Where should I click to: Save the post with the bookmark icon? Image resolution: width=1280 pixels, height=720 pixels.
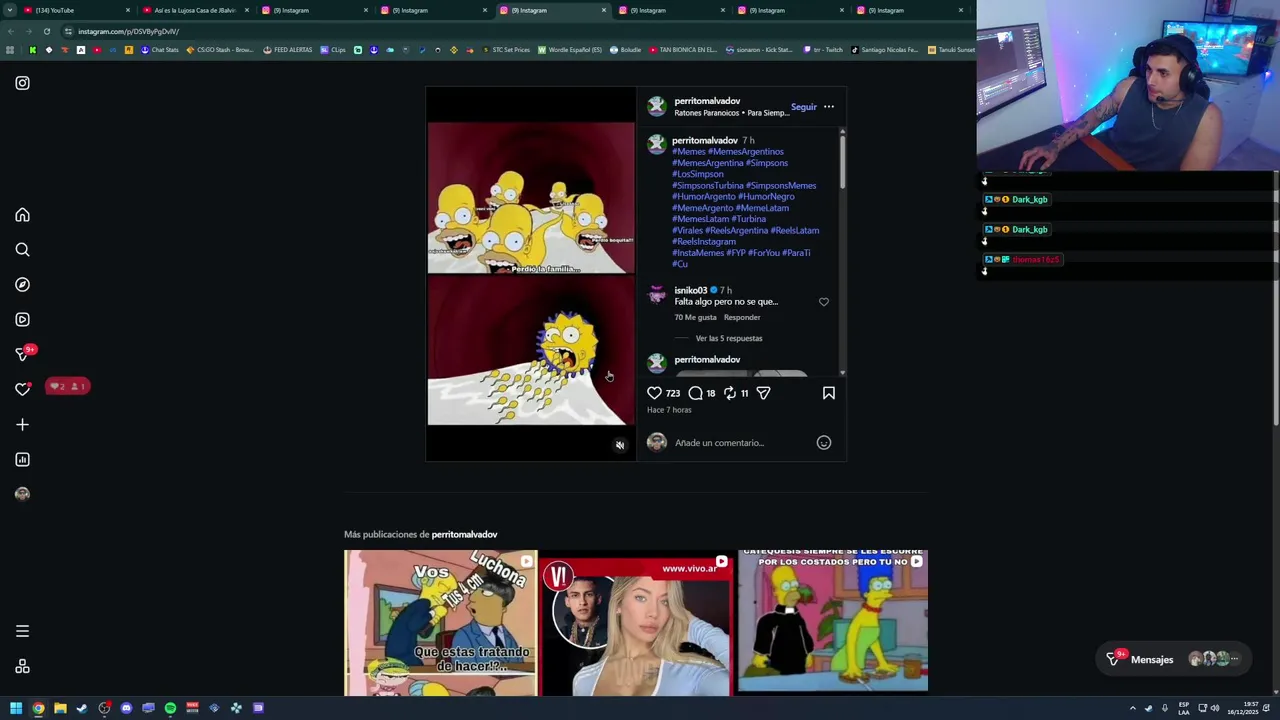(828, 393)
